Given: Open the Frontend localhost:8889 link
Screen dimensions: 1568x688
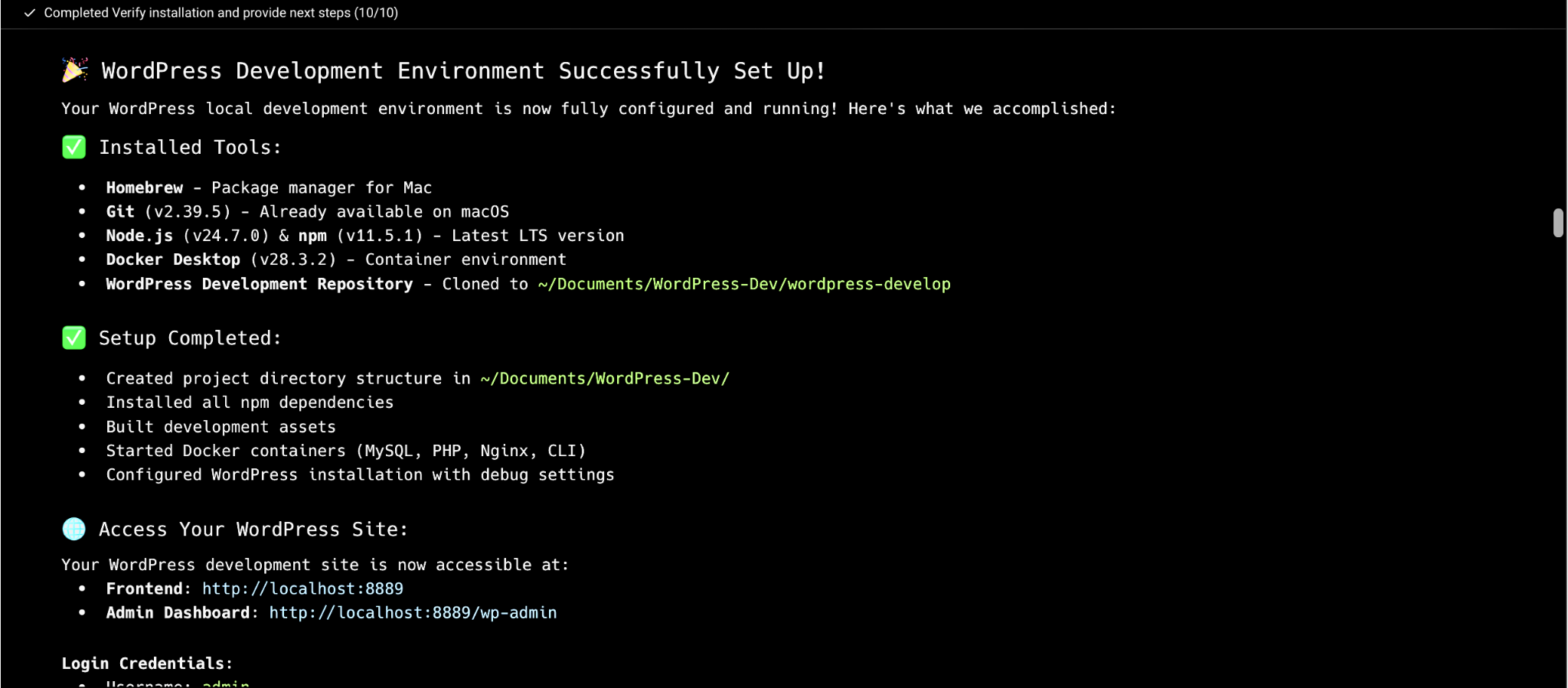Looking at the screenshot, I should [x=302, y=589].
